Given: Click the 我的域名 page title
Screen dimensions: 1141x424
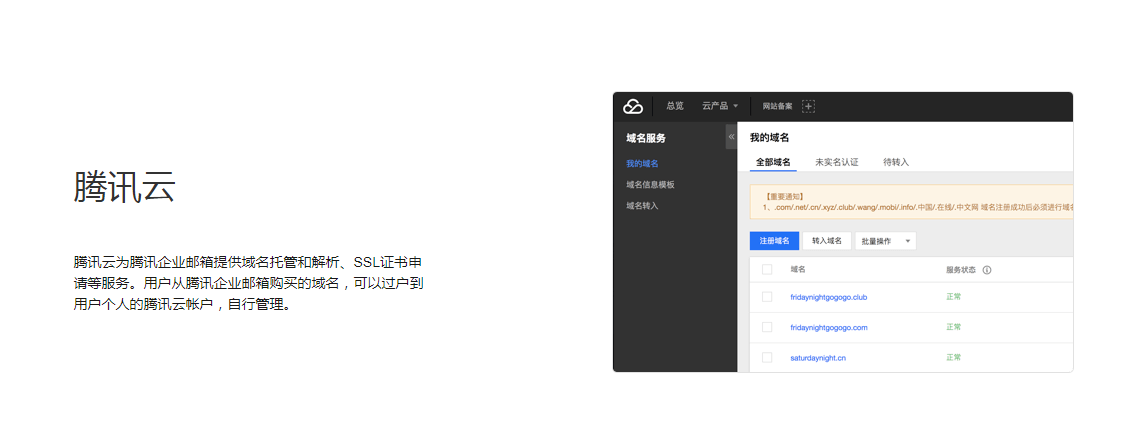Looking at the screenshot, I should (x=769, y=137).
